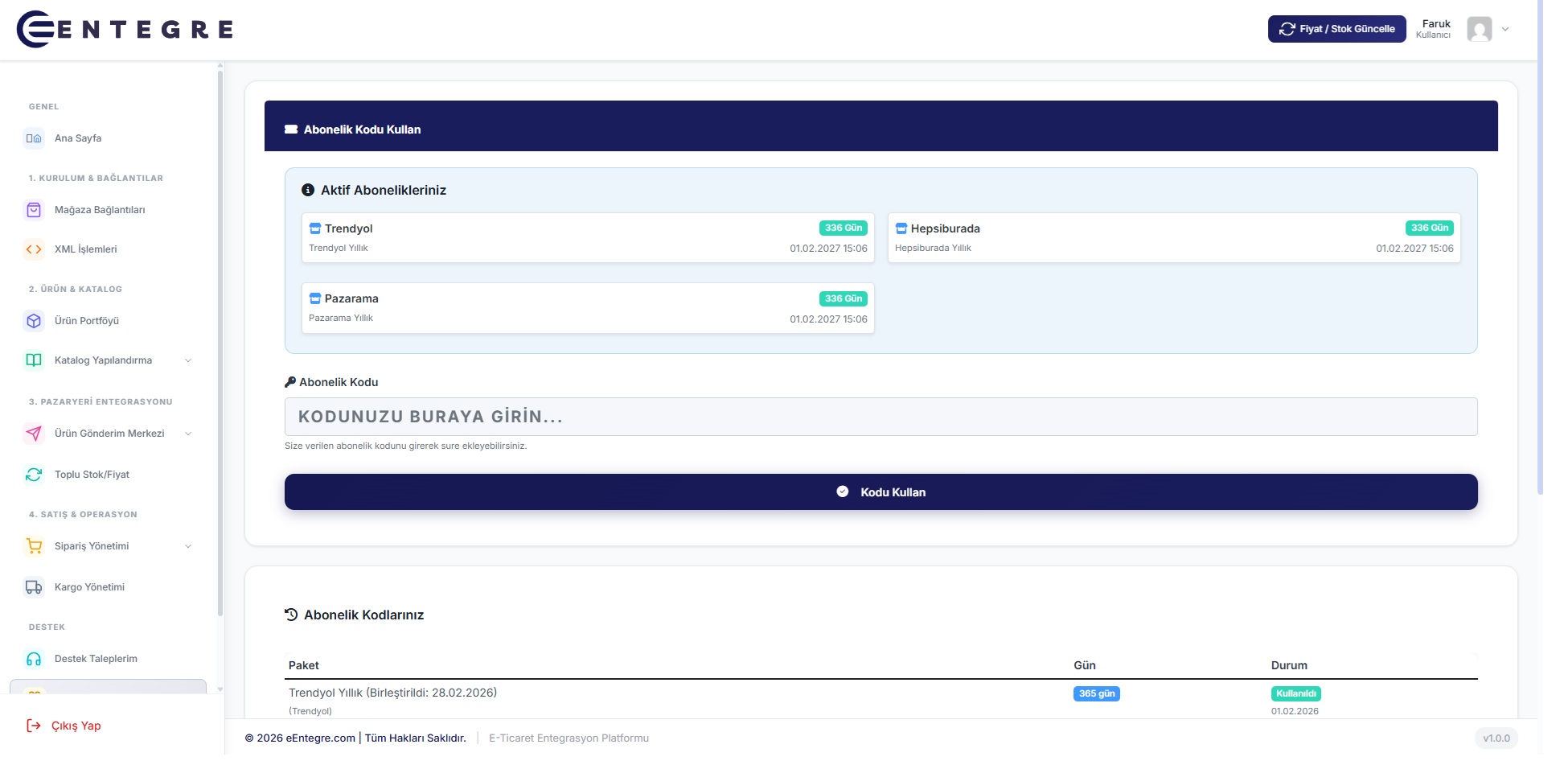Screen dimensions: 1568x765
Task: Click the Hepsiburada store icon in active subscriptions
Action: point(901,228)
